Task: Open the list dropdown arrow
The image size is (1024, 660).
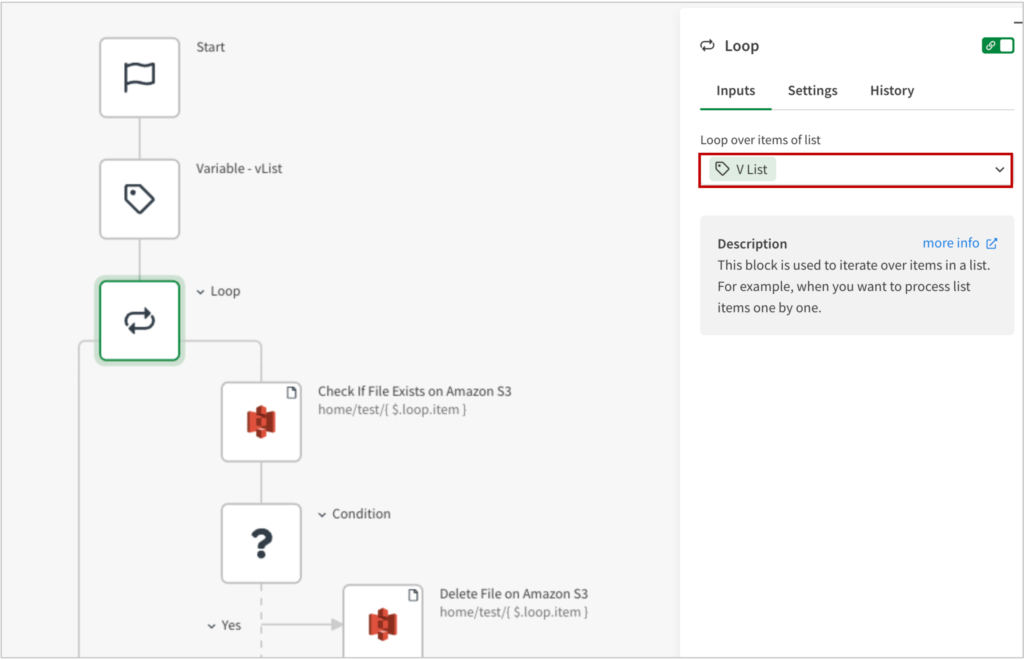Action: click(x=999, y=170)
